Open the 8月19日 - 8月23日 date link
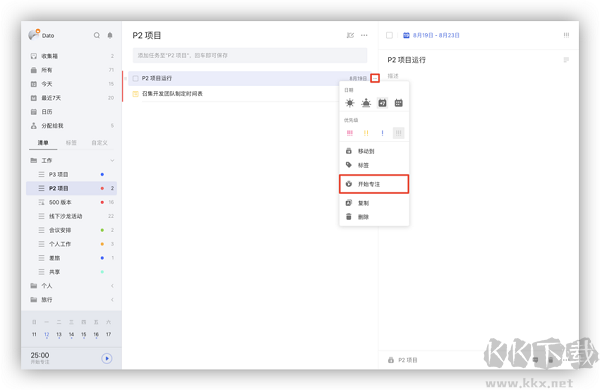600x390 pixels. tap(436, 35)
